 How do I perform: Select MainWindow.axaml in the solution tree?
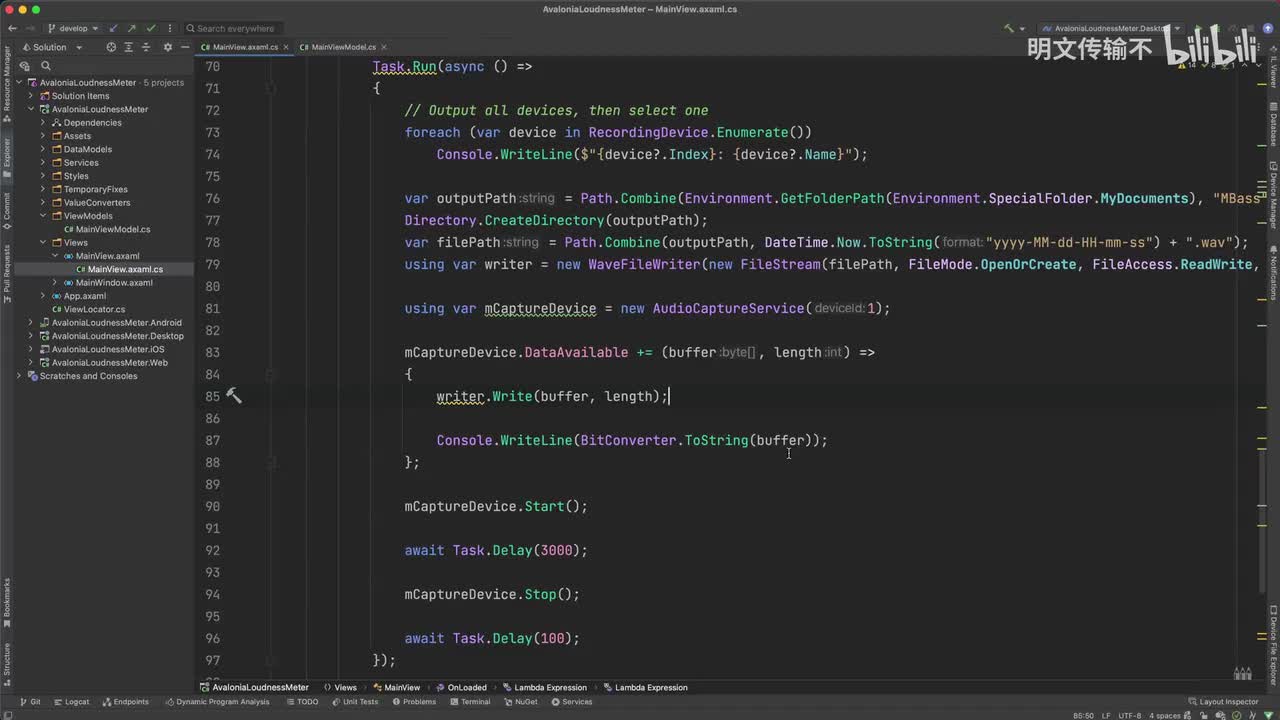pyautogui.click(x=113, y=283)
